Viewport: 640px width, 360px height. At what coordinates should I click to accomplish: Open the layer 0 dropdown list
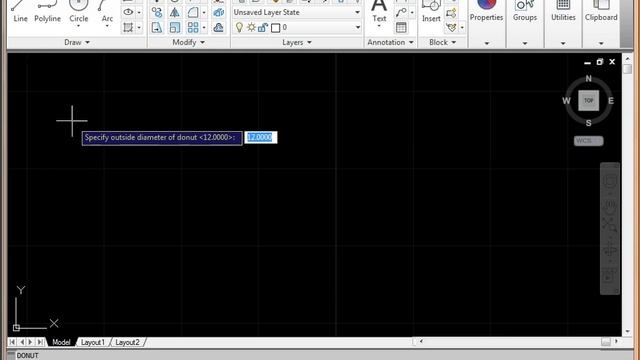[358, 27]
